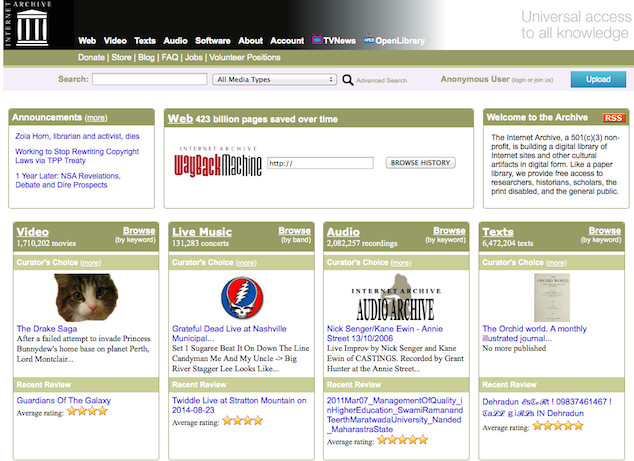Click the Wayback Machine logo
The height and width of the screenshot is (461, 634).
coord(218,162)
